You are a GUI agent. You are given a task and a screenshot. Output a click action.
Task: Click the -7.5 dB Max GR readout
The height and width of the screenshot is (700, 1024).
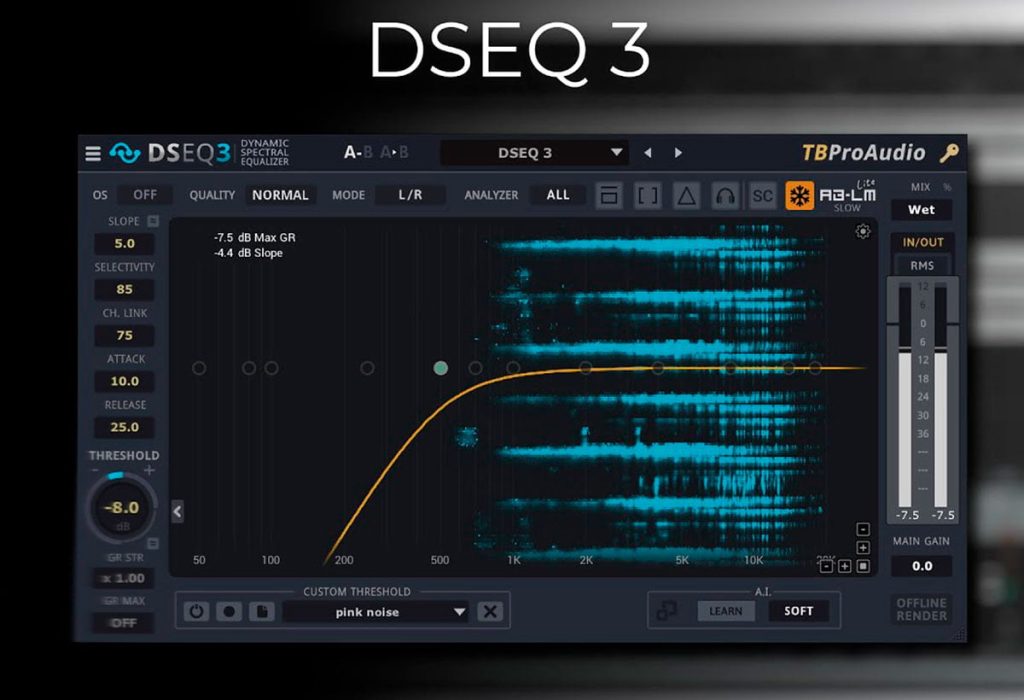tap(255, 238)
